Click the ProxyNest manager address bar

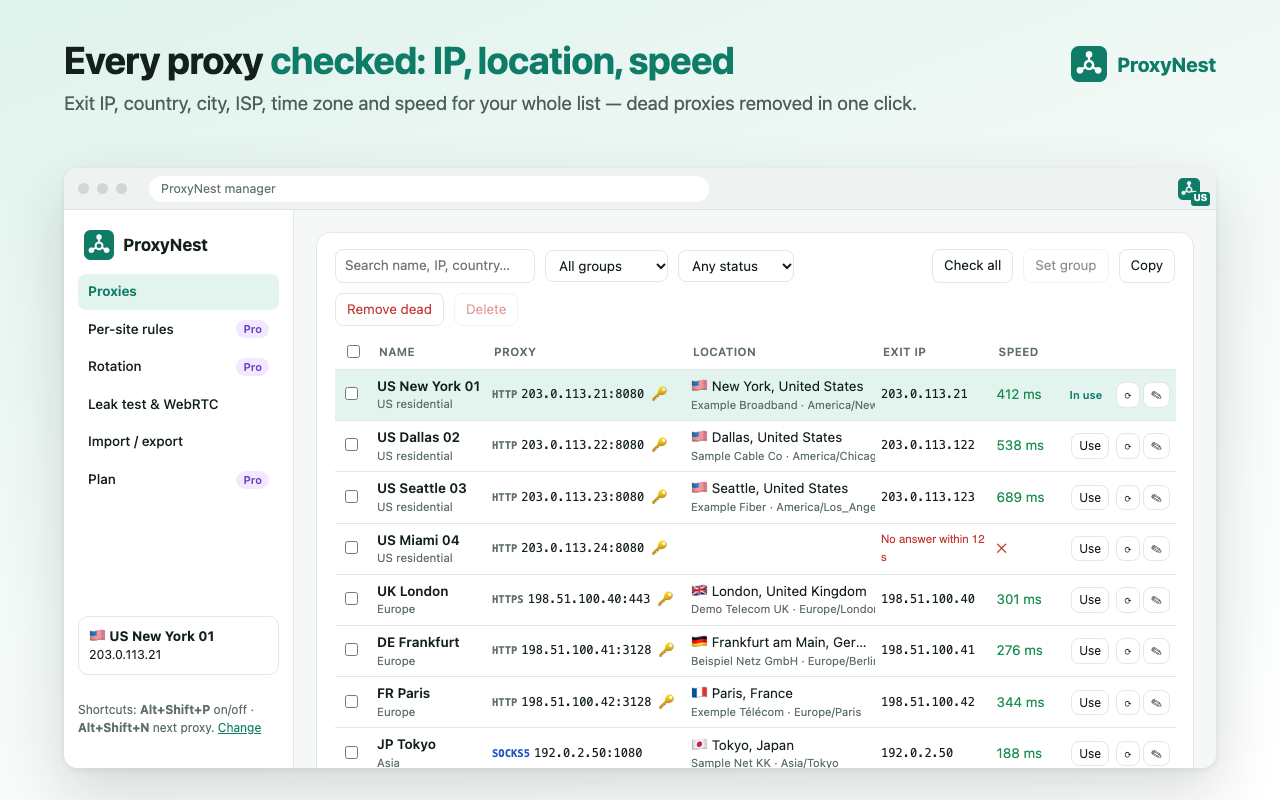[429, 189]
